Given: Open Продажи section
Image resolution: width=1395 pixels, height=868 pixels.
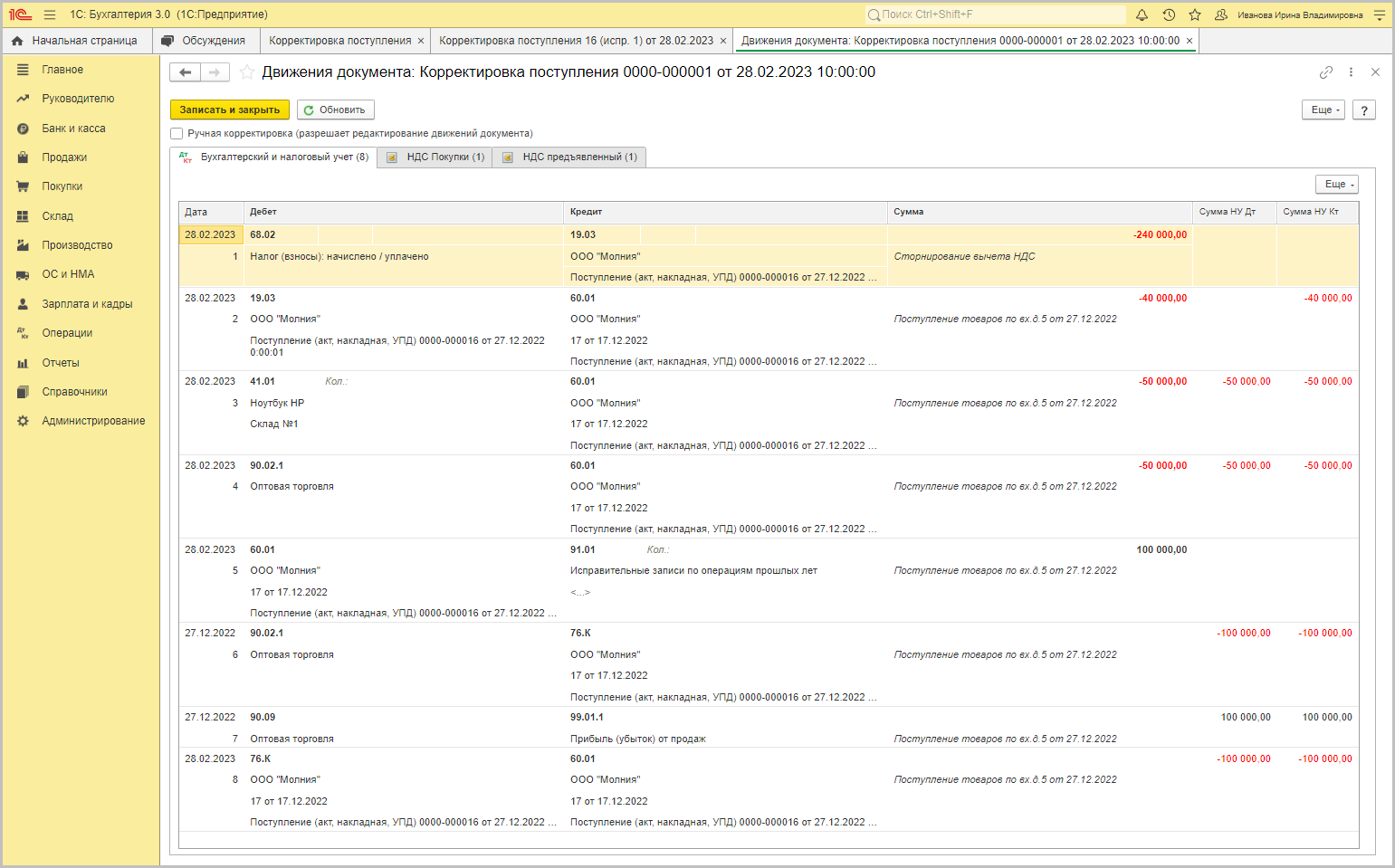Looking at the screenshot, I should [64, 157].
